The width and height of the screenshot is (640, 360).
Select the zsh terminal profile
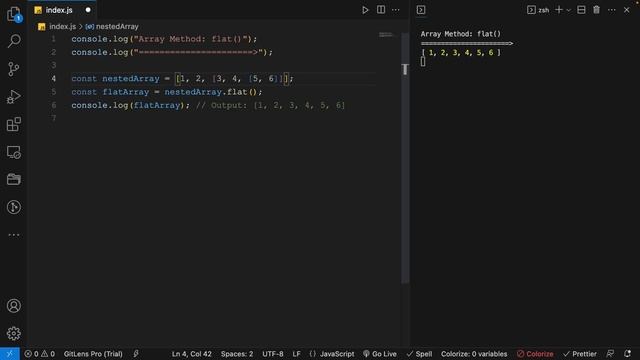[538, 10]
